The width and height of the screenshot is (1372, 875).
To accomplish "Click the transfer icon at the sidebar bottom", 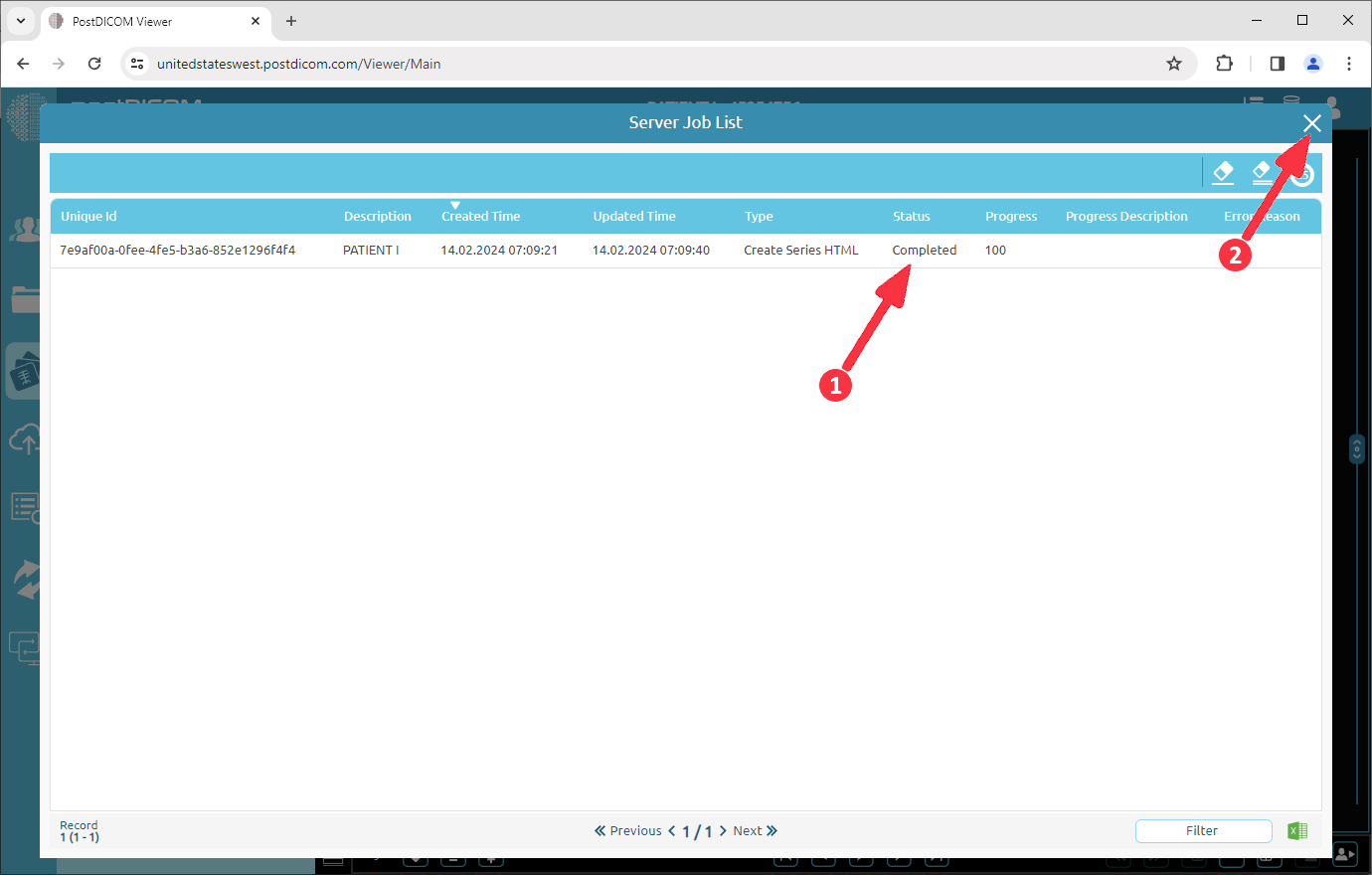I will pos(22,647).
